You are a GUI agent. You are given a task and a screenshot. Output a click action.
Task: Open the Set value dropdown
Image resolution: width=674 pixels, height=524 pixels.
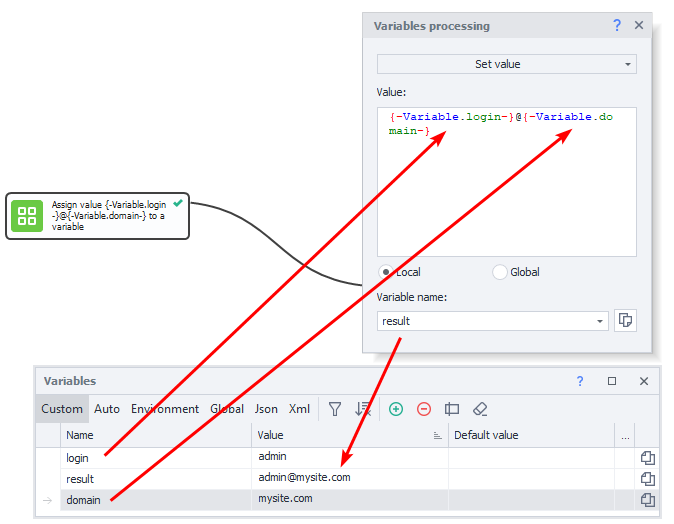[x=506, y=64]
